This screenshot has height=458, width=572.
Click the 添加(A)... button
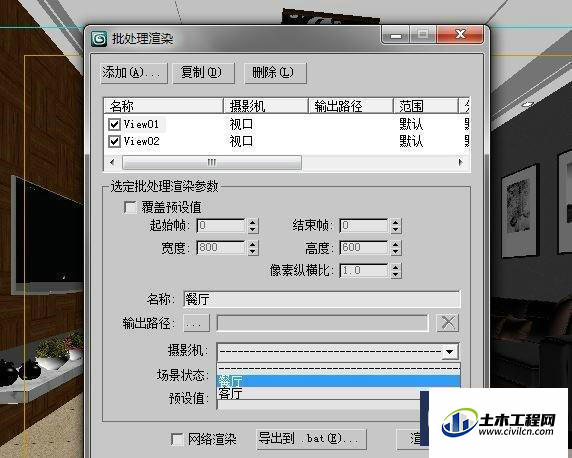click(134, 73)
